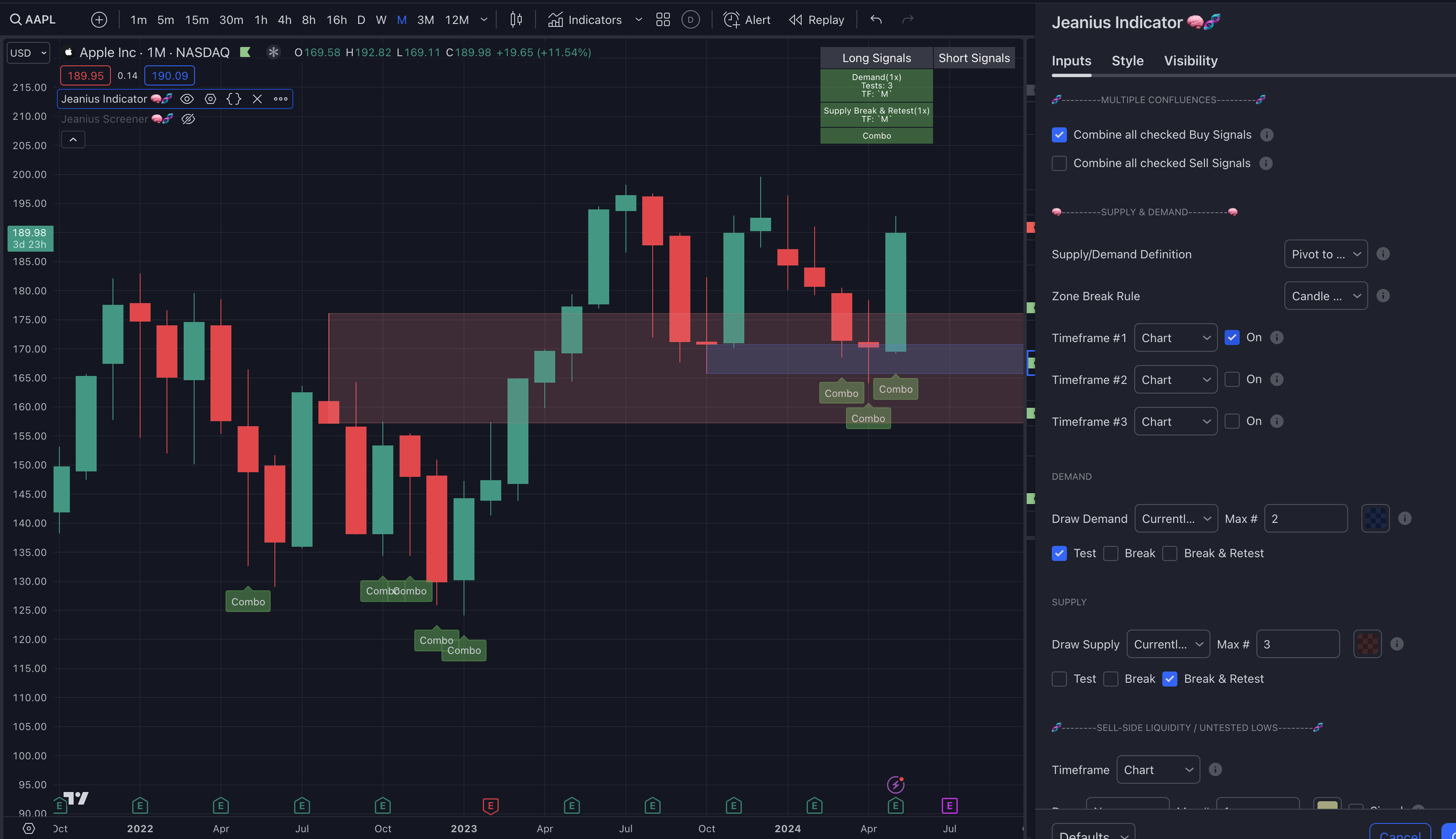Screen dimensions: 1456x839
Task: Show info tooltip for Draw Demand row
Action: [1405, 519]
